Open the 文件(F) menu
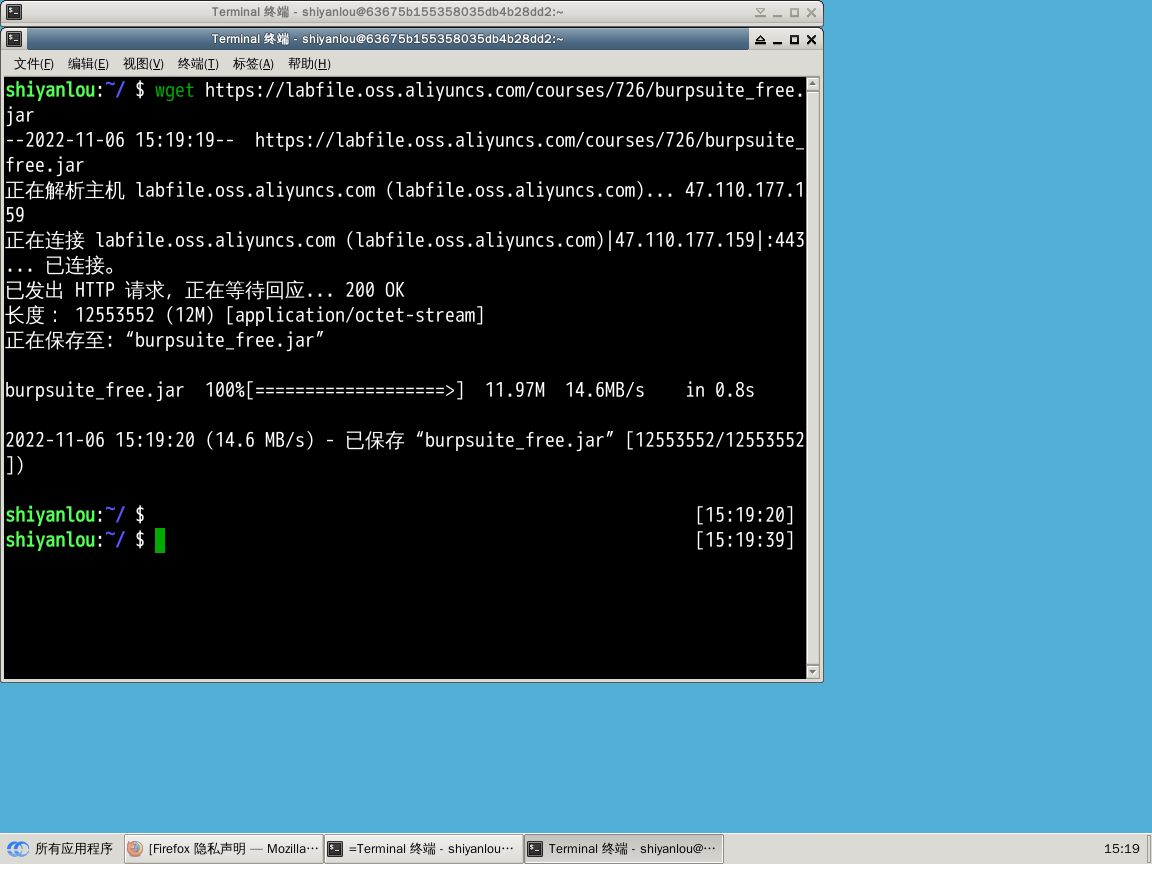 (x=34, y=64)
